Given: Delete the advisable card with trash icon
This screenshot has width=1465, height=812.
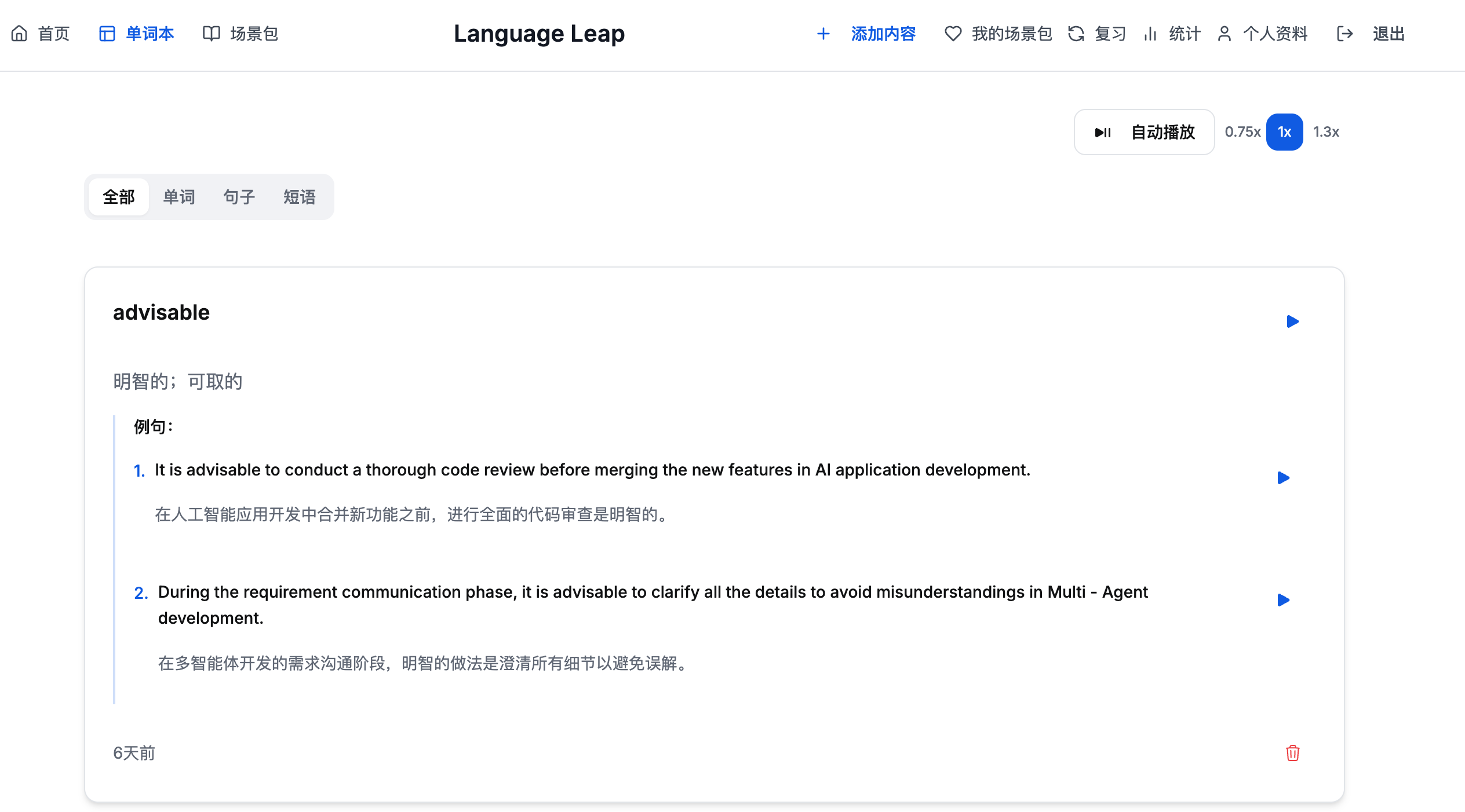Looking at the screenshot, I should 1292,753.
